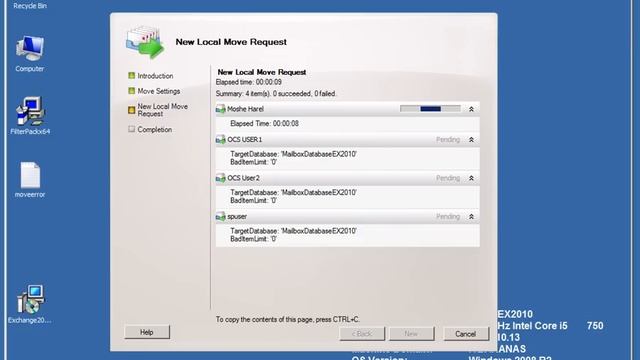Go to the Completion wizard step

[x=155, y=129]
